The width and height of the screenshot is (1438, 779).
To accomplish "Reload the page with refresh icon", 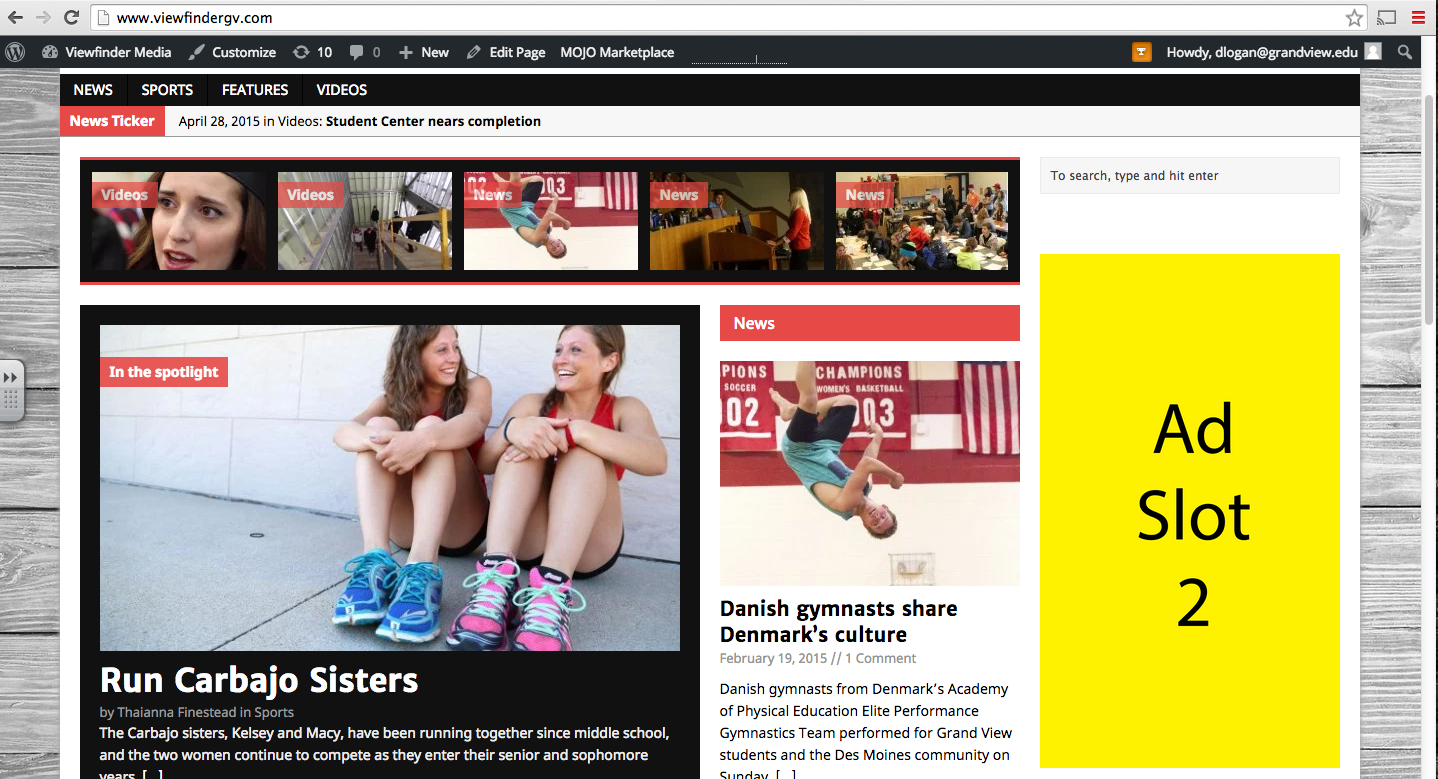I will 71,17.
